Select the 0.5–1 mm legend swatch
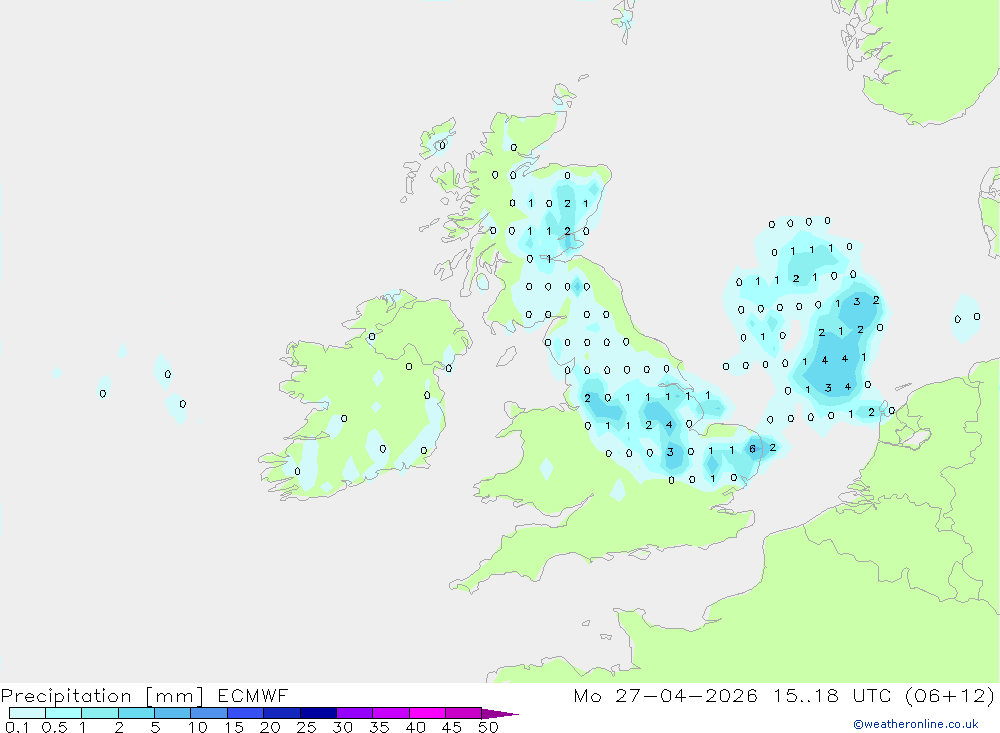The width and height of the screenshot is (1000, 733). 63,713
